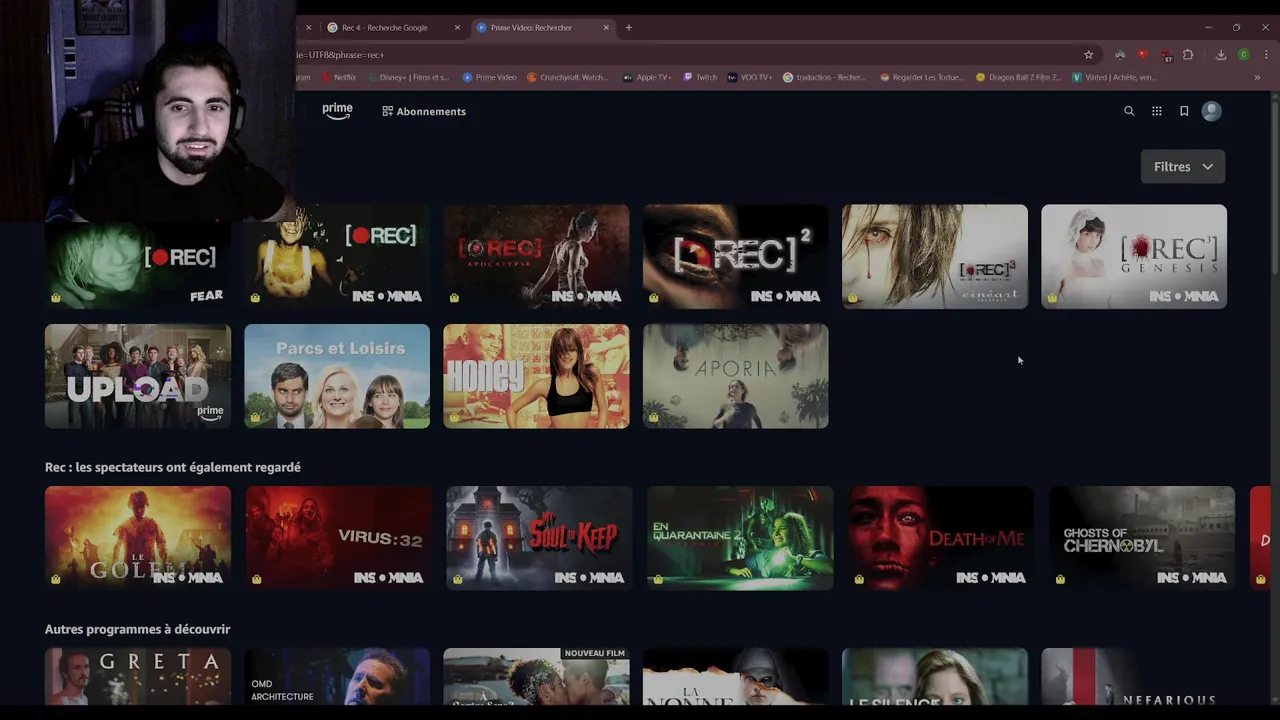Open the Le Golem thumbnail
The height and width of the screenshot is (720, 1280).
[x=138, y=538]
